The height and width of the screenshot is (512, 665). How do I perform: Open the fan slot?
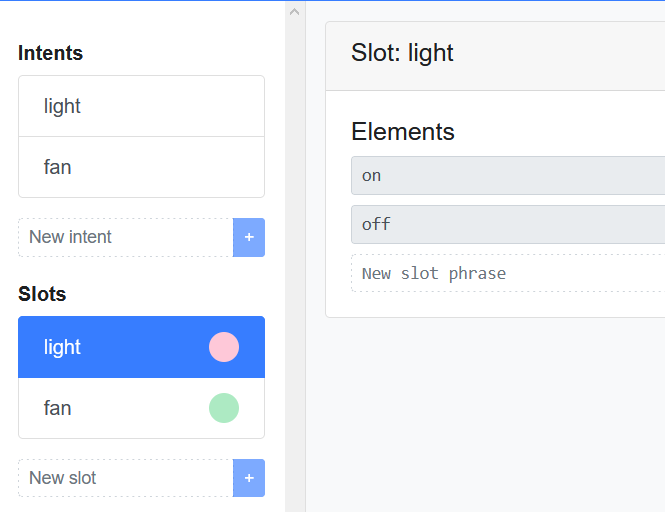coord(110,408)
